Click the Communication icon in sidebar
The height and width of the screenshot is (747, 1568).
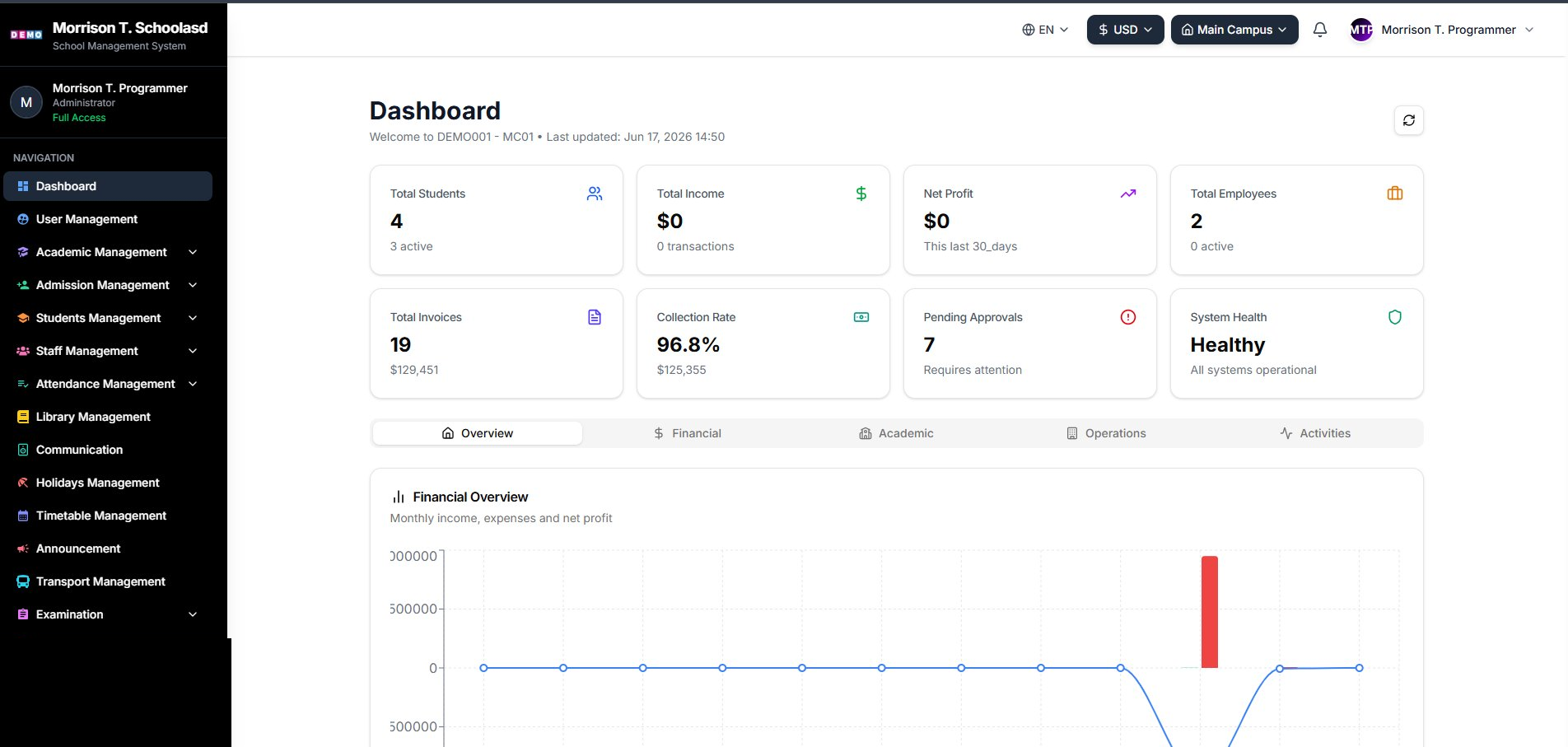23,450
